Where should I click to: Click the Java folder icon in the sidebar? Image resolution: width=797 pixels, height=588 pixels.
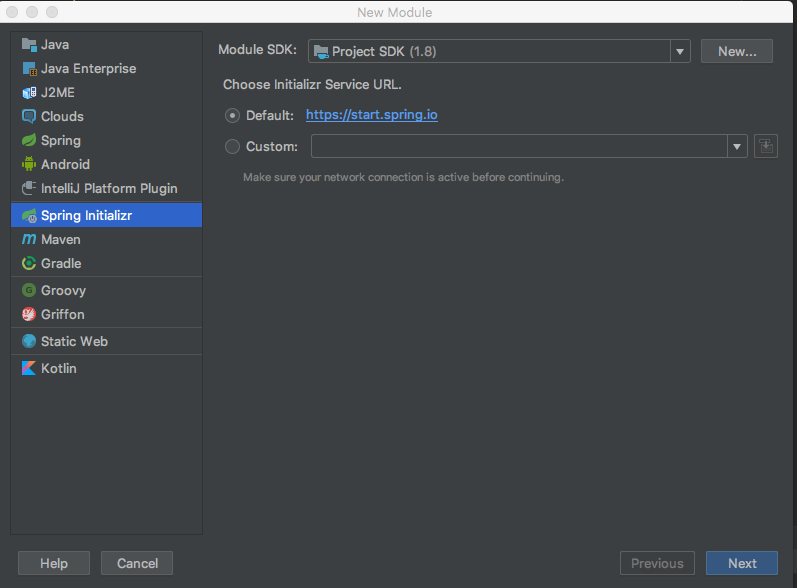tap(29, 45)
